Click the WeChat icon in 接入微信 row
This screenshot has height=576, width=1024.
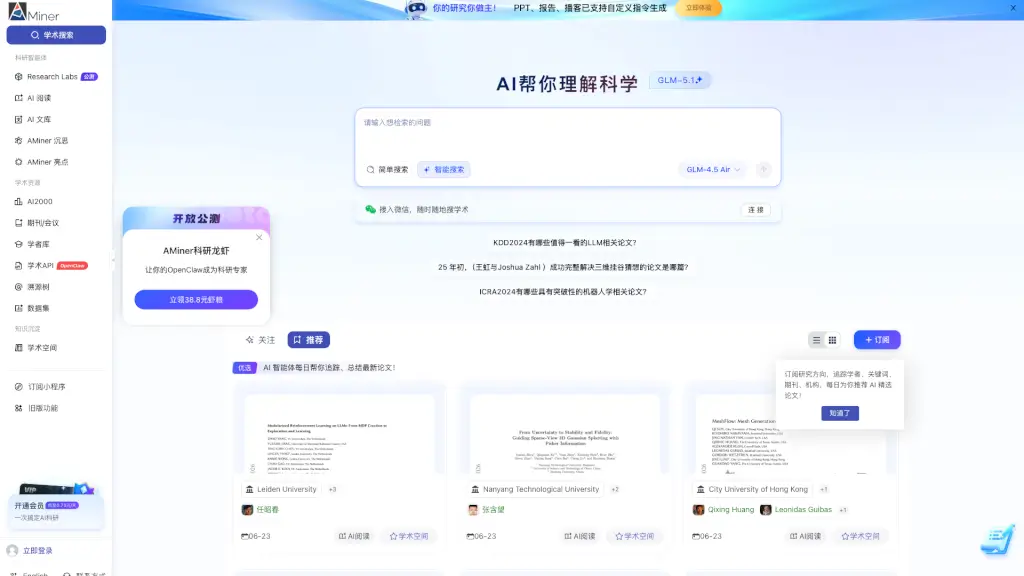click(x=370, y=210)
